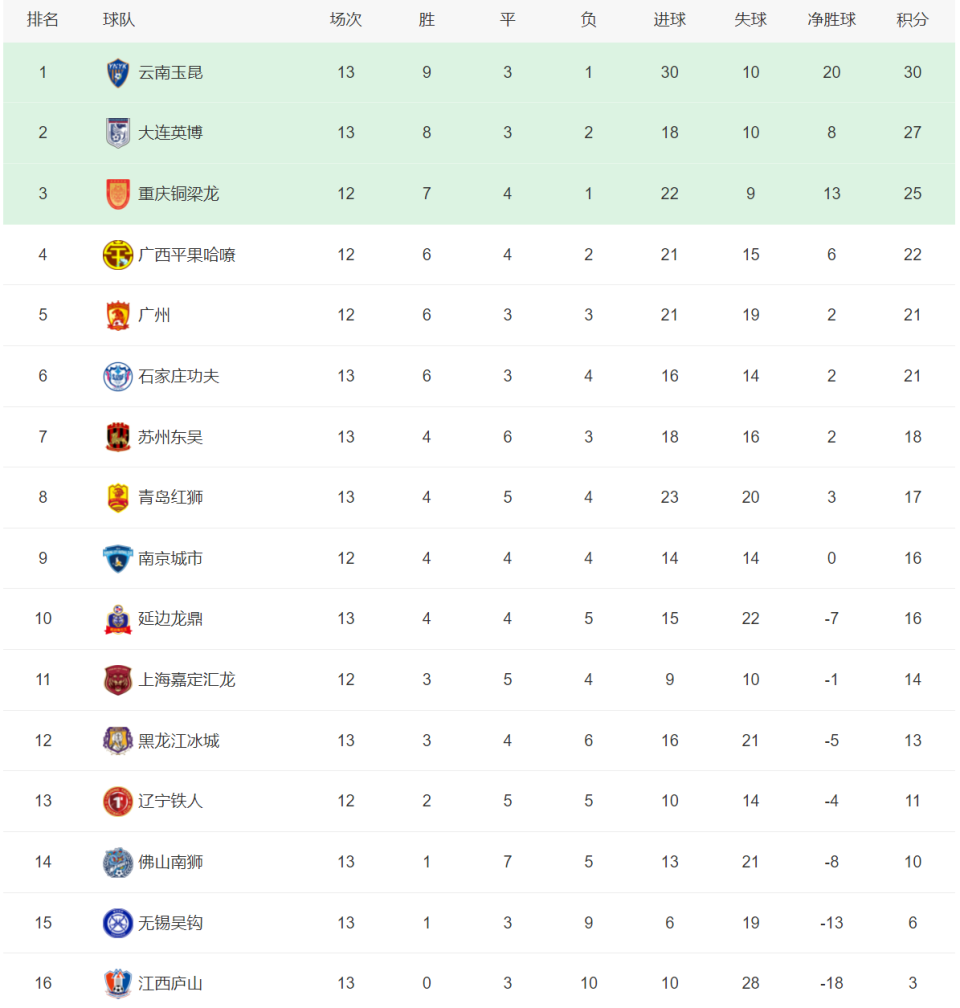Click the 重庆铜梁龙 team badge
Viewport: 960px width, 1008px height.
[118, 194]
